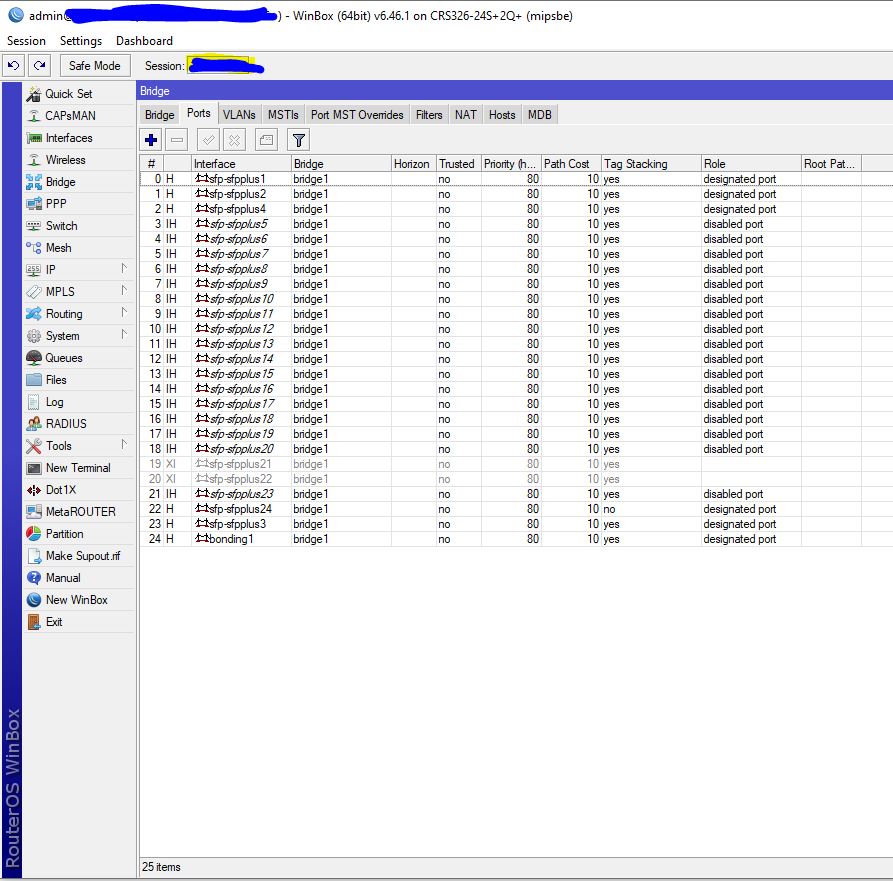Switch to the Hosts tab
This screenshot has width=893, height=881.
[x=502, y=115]
